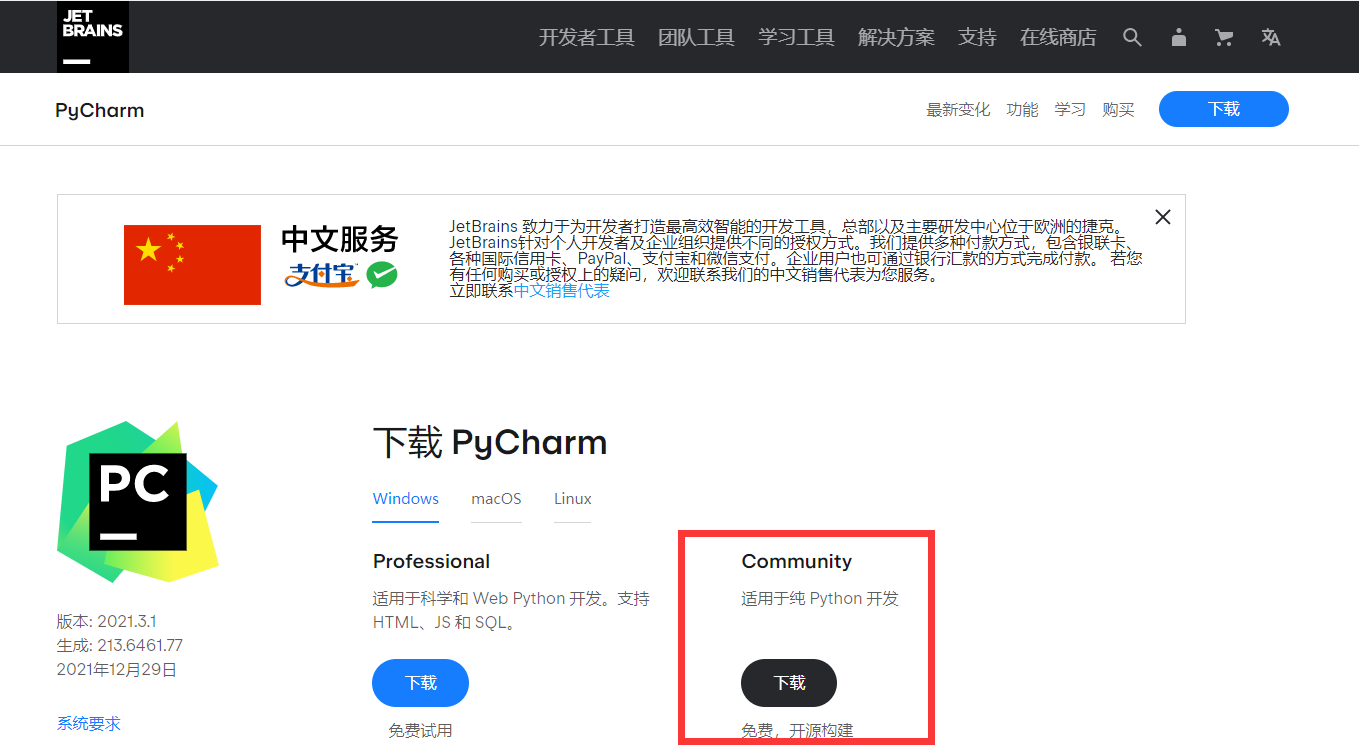Screen dimensions: 1359x746
Task: Open the 系统要求 link
Action: [89, 723]
